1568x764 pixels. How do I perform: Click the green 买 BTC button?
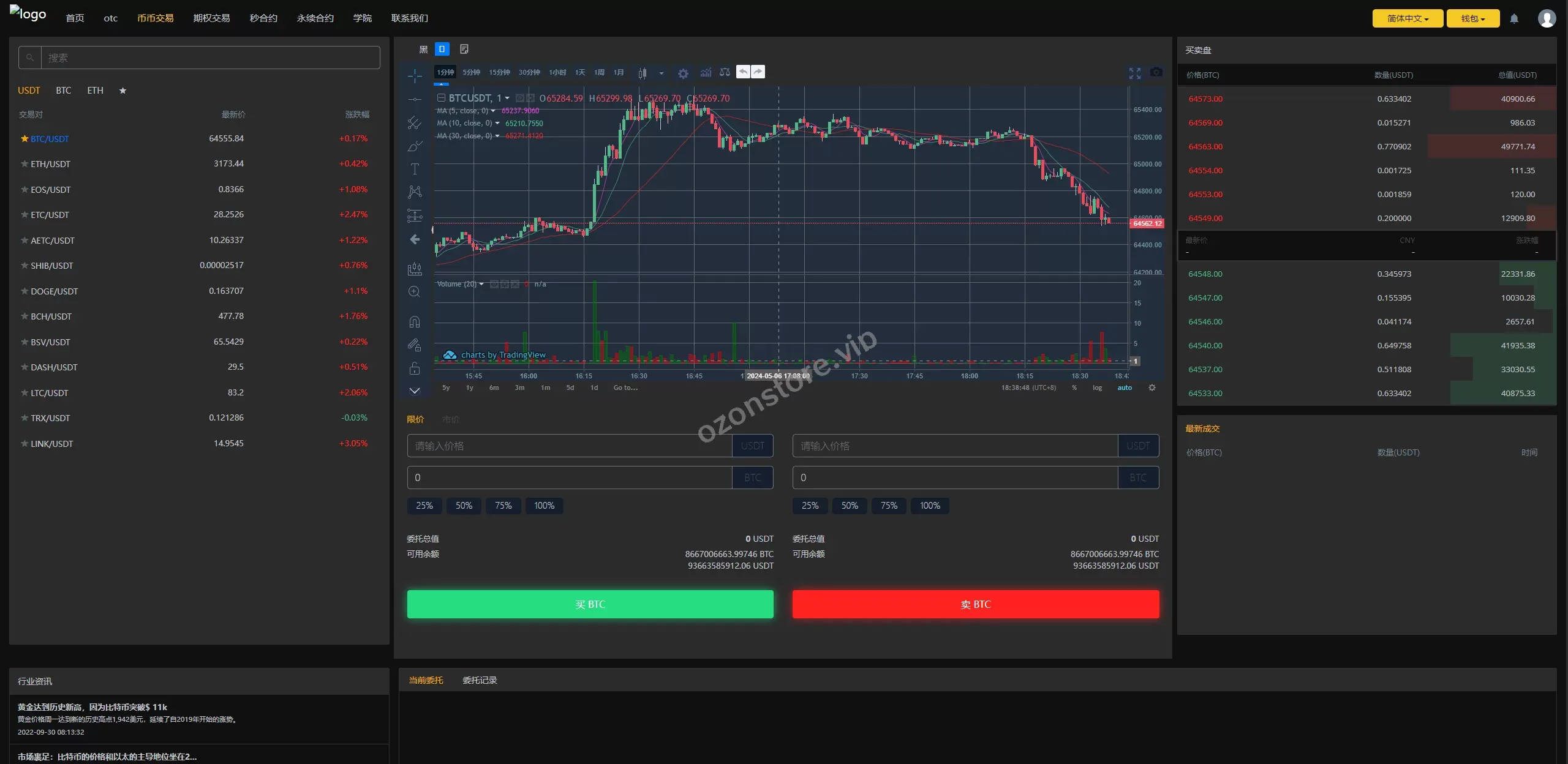[x=590, y=604]
